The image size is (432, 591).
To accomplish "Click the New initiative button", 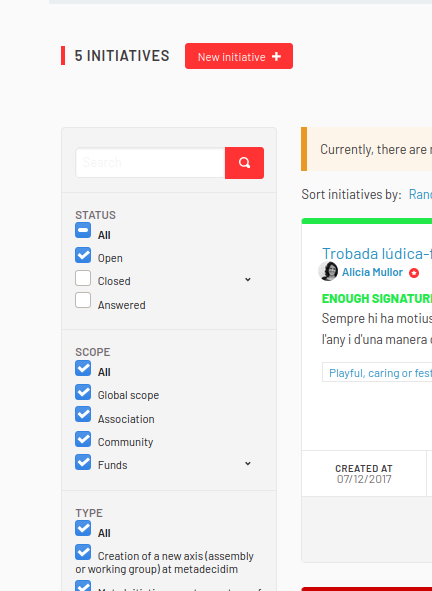I will coord(239,56).
